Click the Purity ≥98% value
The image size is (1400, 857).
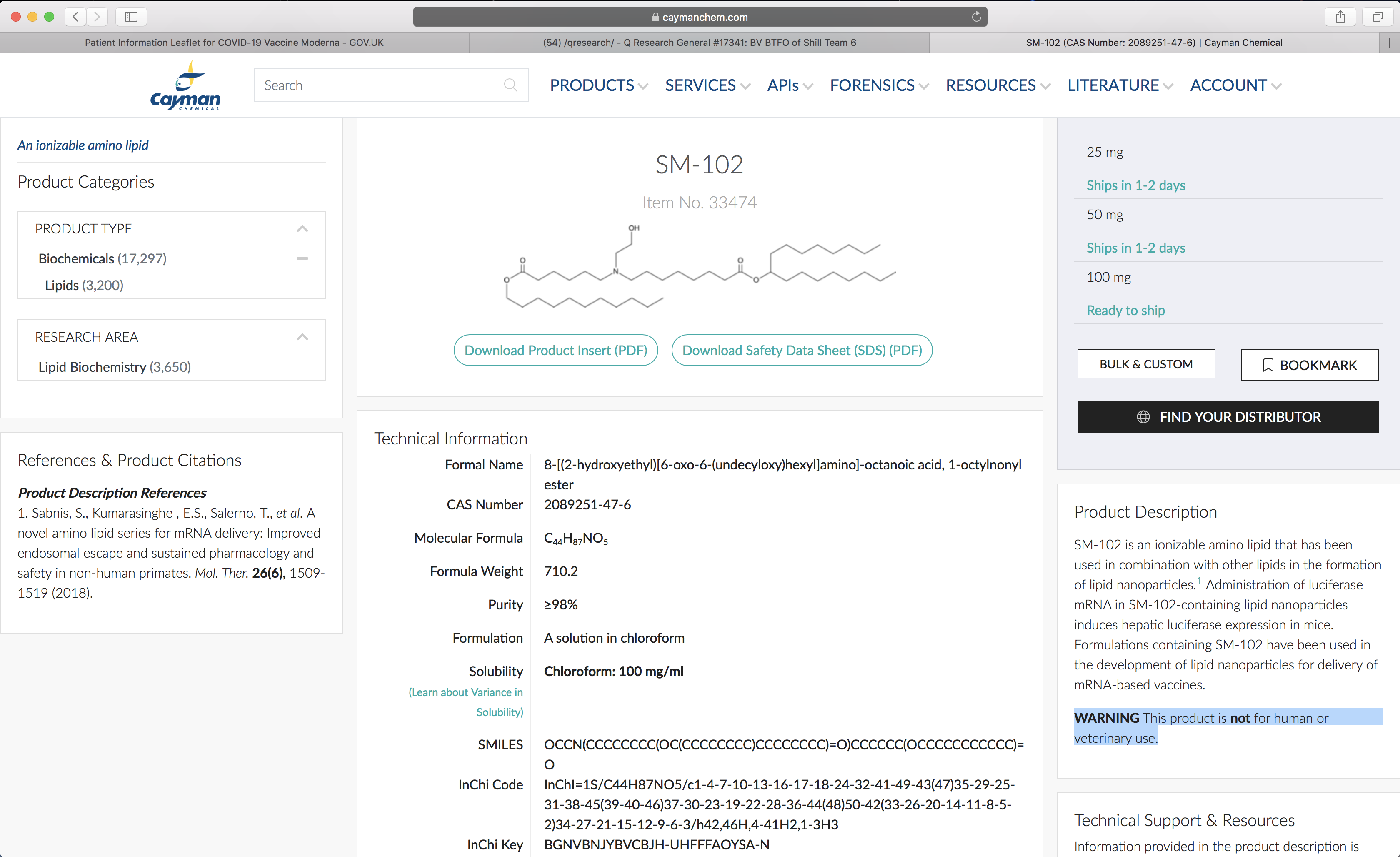point(561,605)
